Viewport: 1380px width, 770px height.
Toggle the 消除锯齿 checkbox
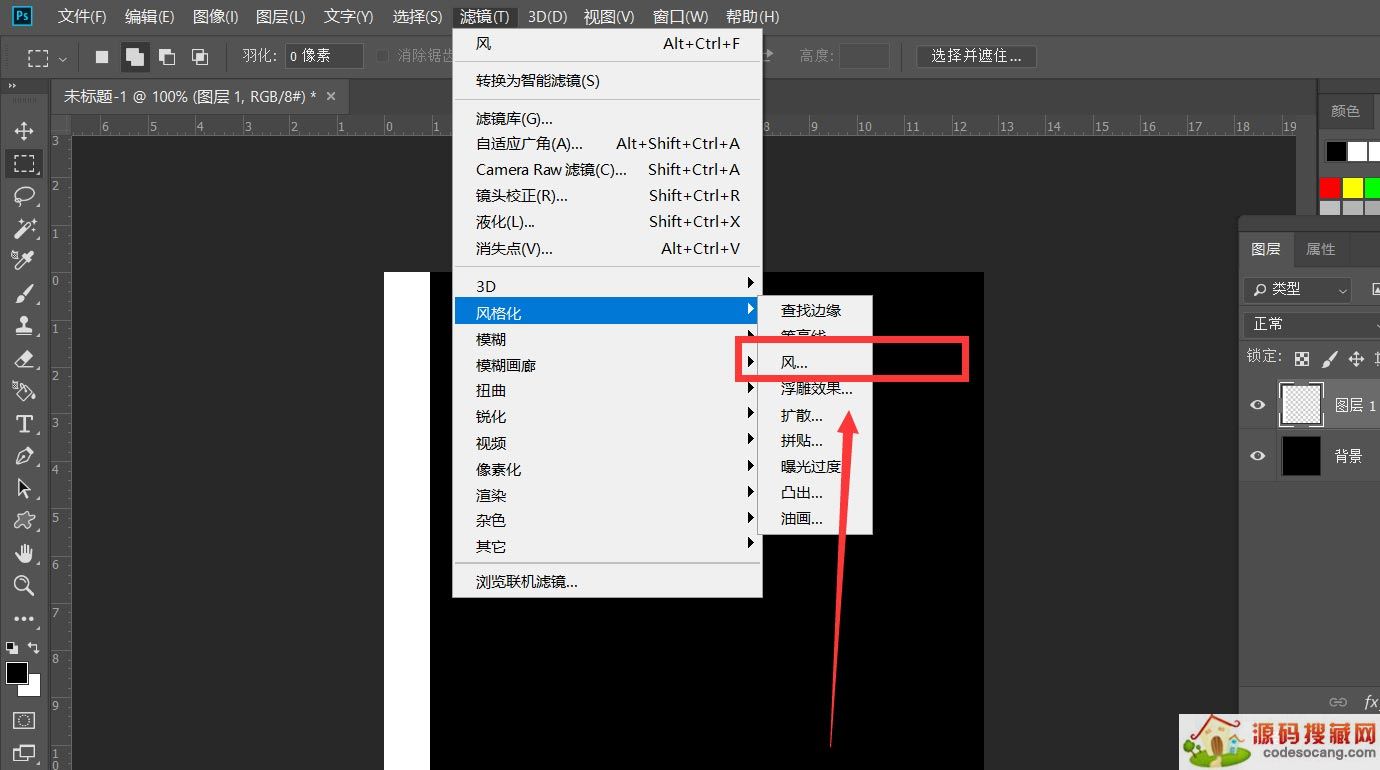pos(382,56)
